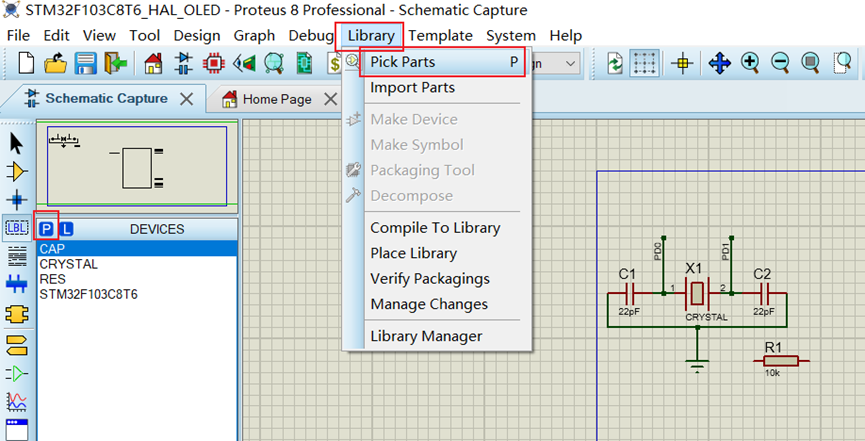Open the System menu

coord(511,36)
